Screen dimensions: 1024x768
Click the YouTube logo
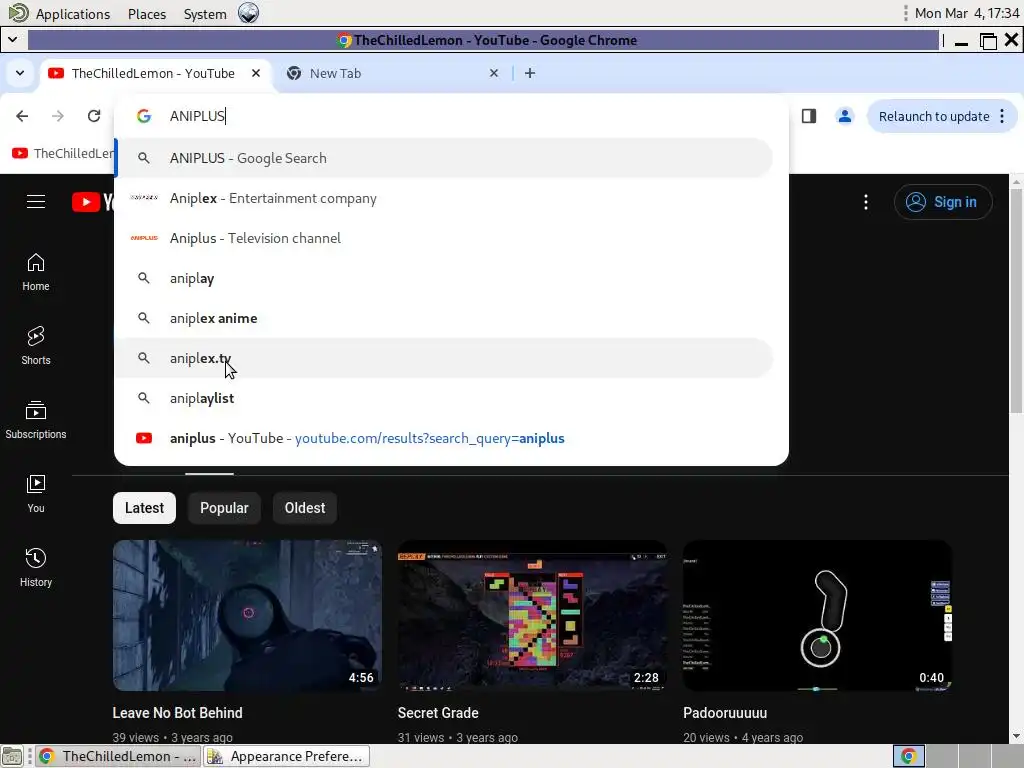point(93,202)
